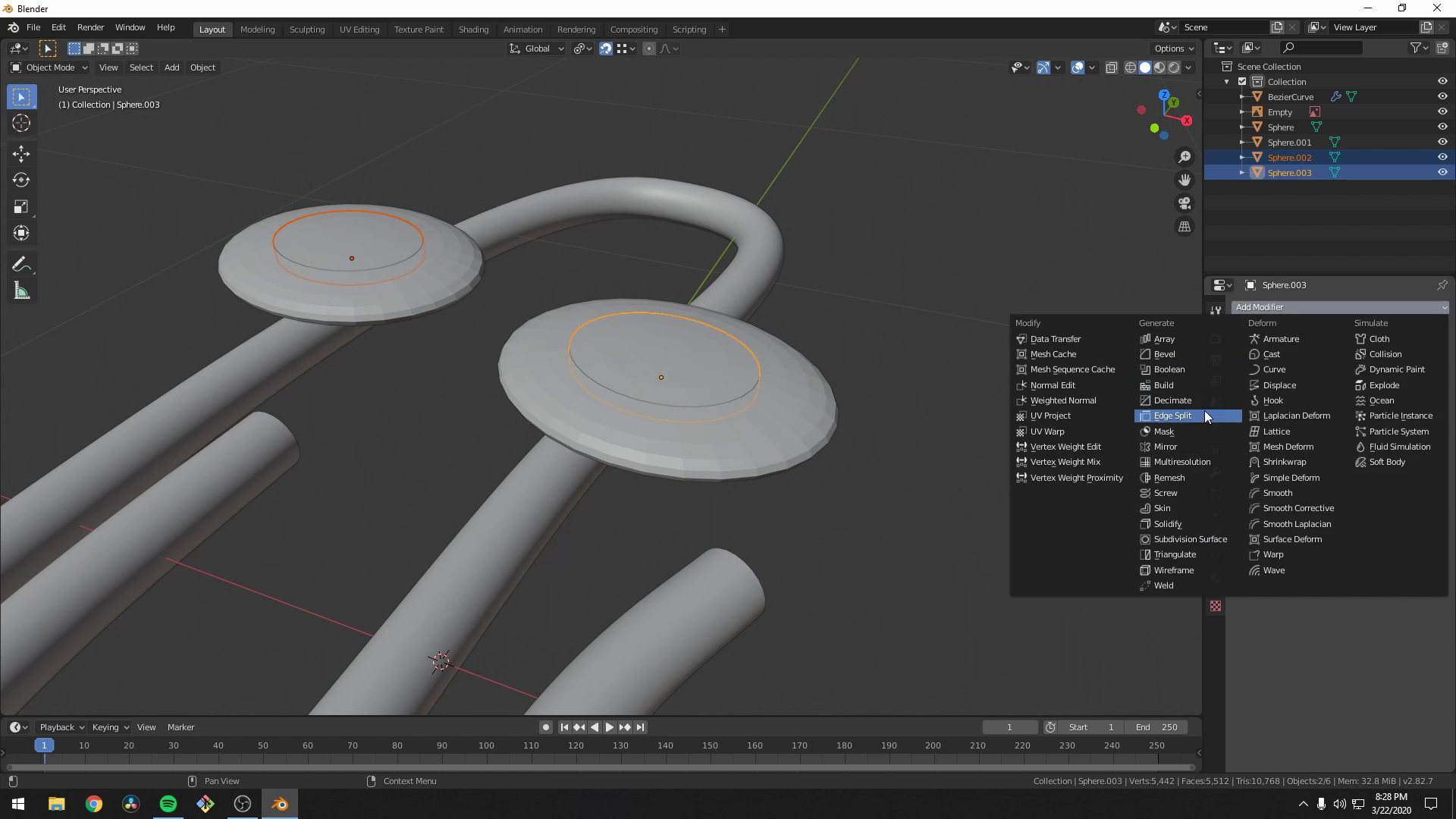Click the Play animation button
Viewport: 1456px width, 819px height.
[x=609, y=727]
